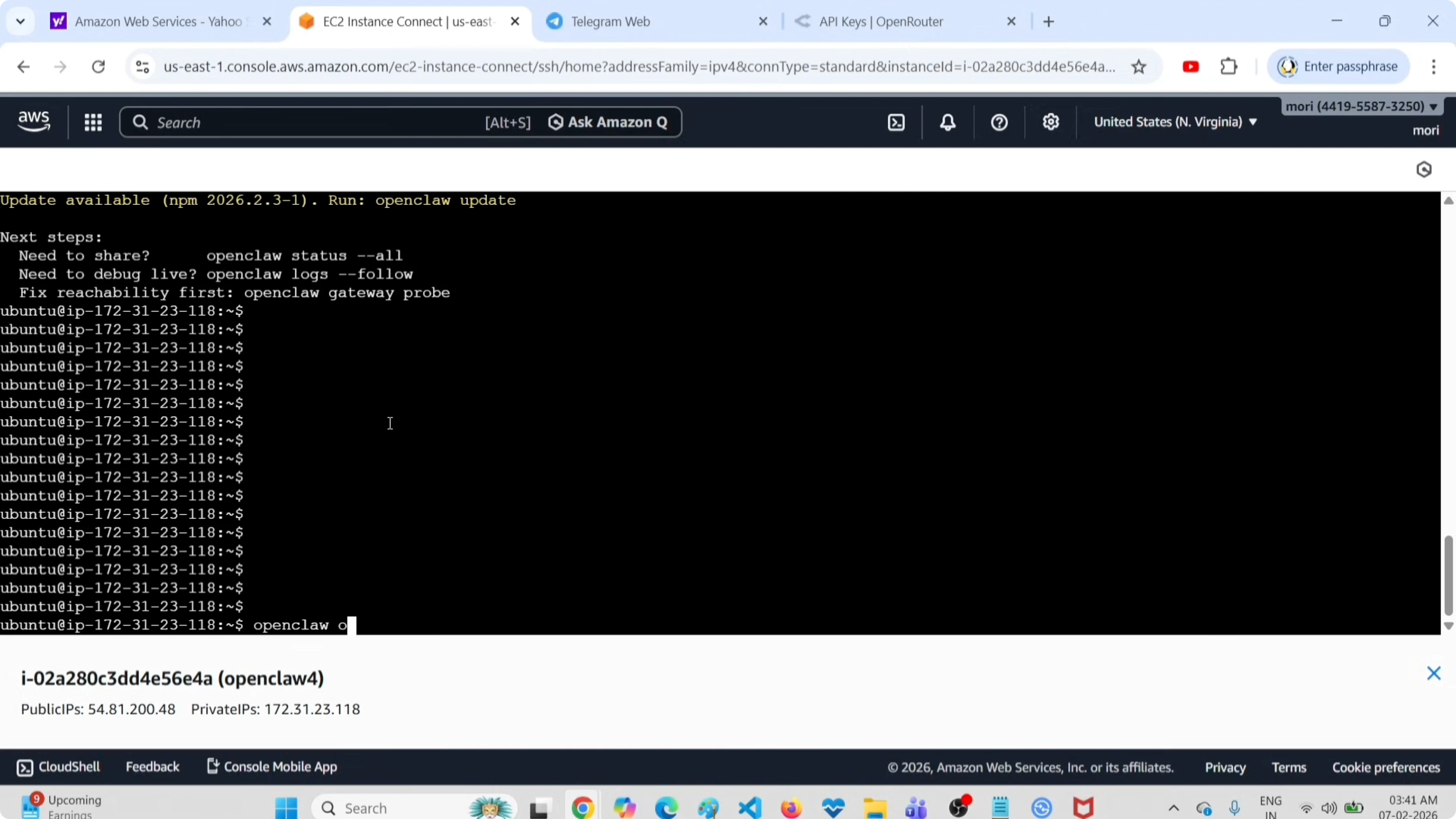Viewport: 1456px width, 819px height.
Task: Switch to the Telegram Web tab
Action: [609, 21]
